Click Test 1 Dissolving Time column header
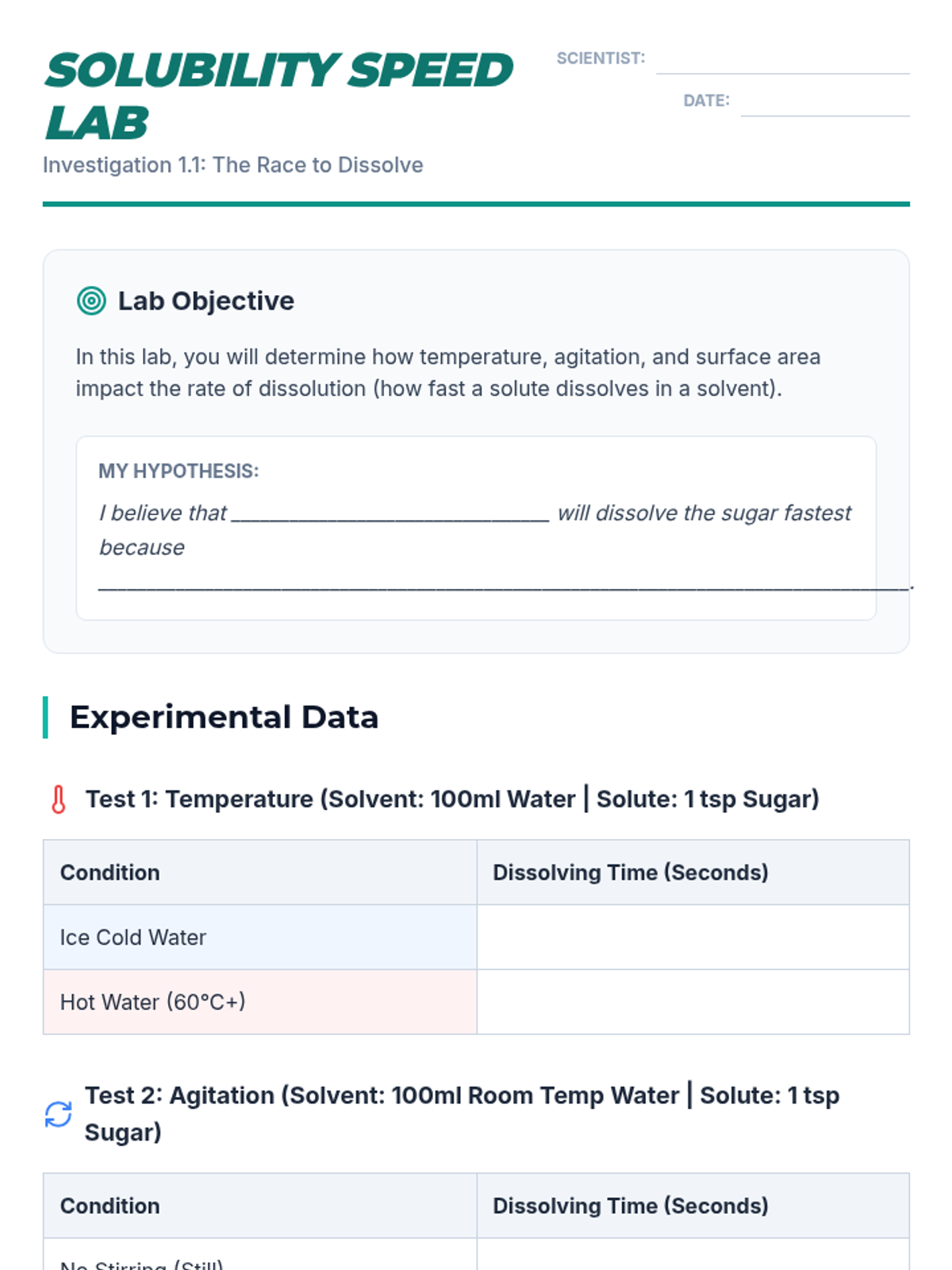 pos(630,872)
